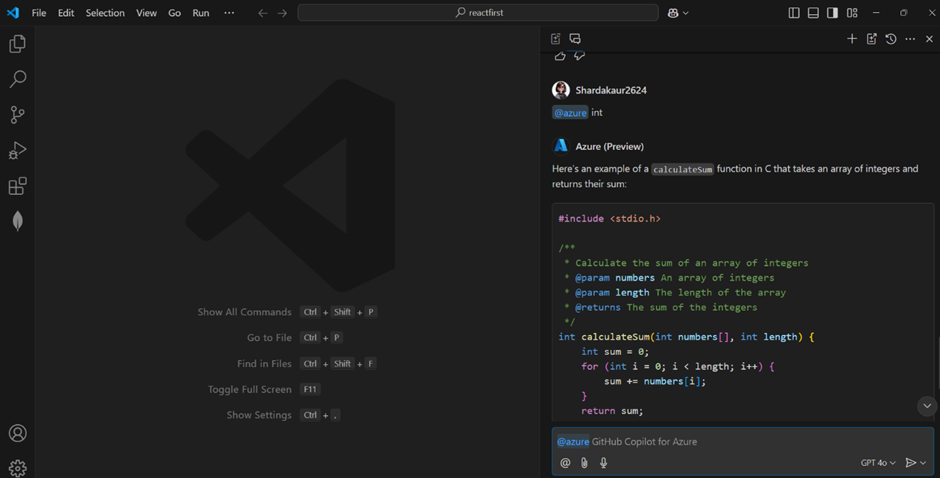This screenshot has width=940, height=478.
Task: Open the chat panel more actions ellipsis
Action: click(910, 39)
